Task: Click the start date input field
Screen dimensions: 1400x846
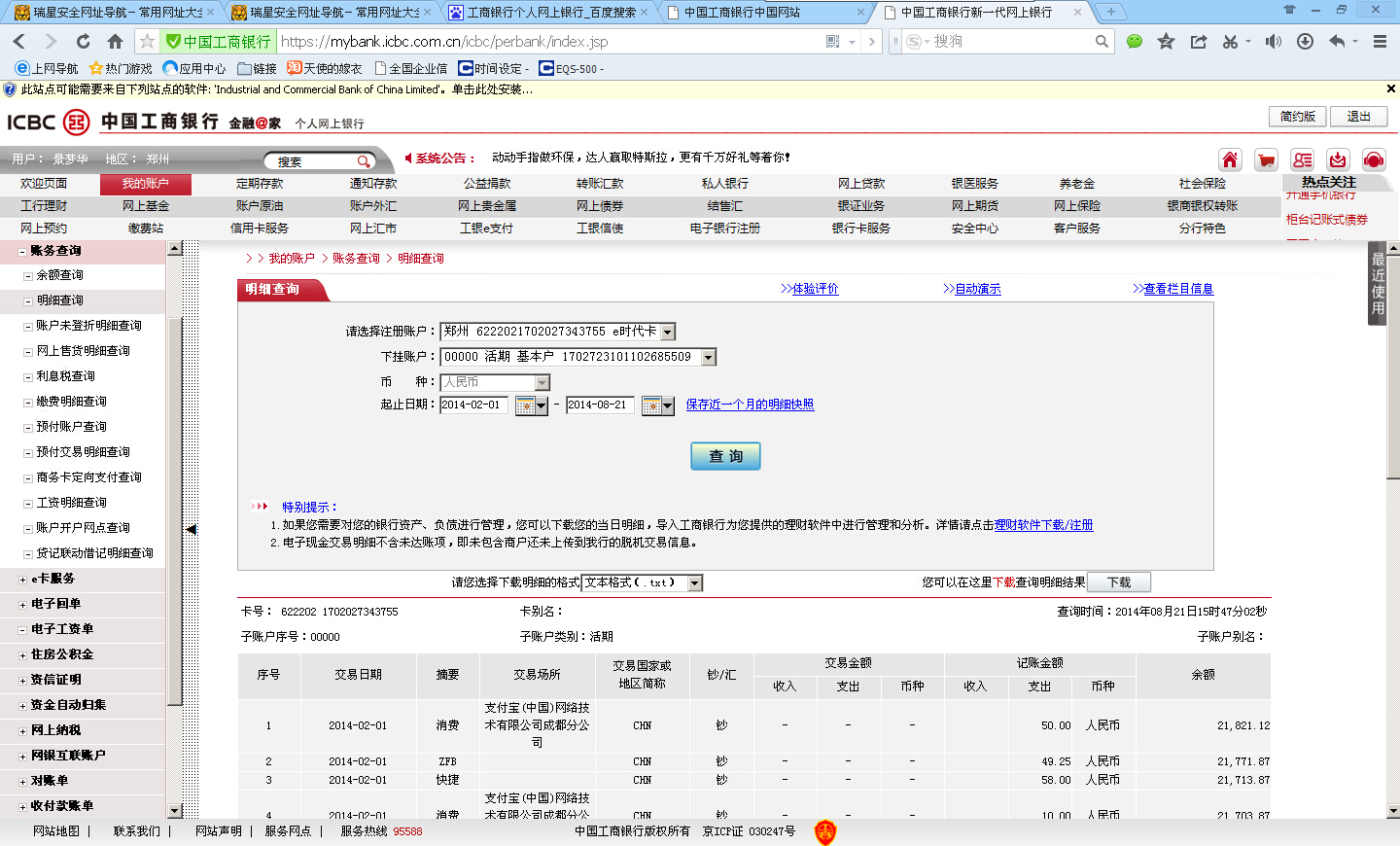Action: 473,405
